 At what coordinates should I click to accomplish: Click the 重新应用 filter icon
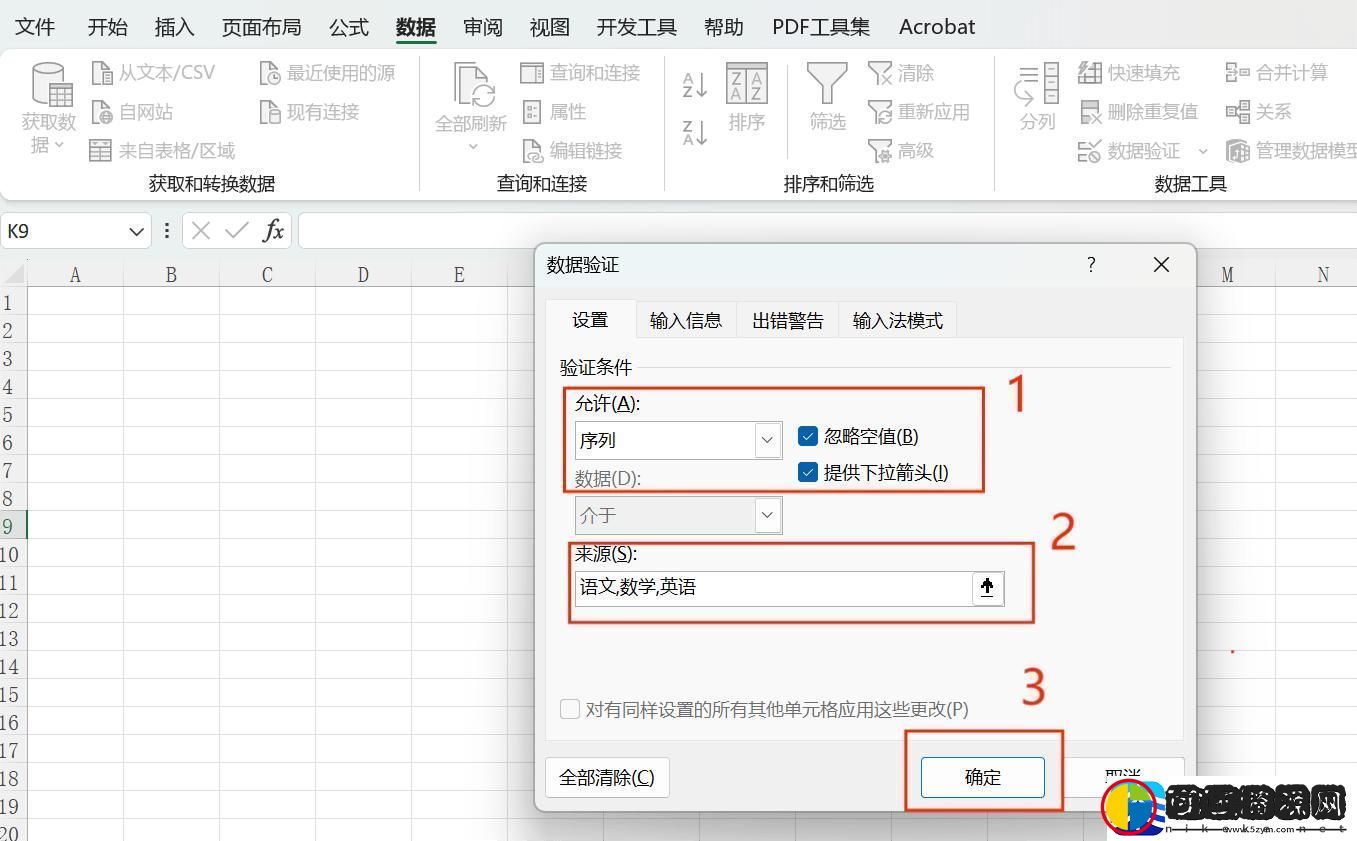tap(880, 112)
